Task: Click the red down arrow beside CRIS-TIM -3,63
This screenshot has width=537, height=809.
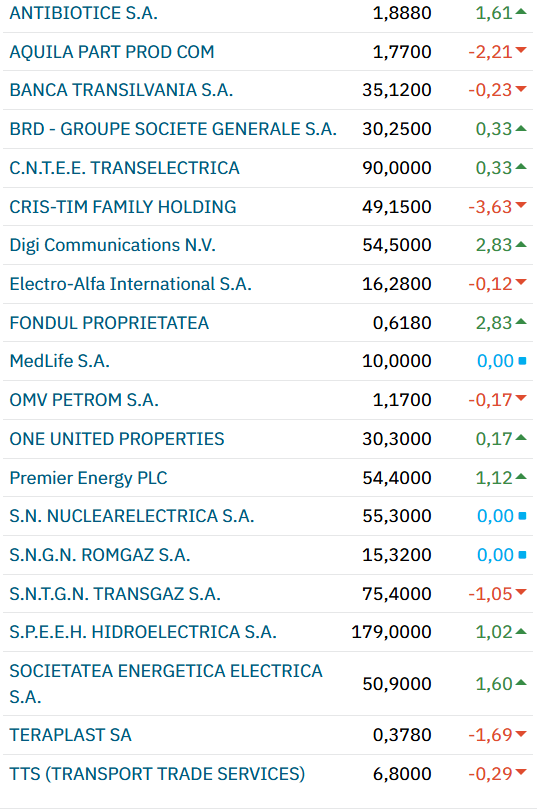Action: pyautogui.click(x=521, y=205)
